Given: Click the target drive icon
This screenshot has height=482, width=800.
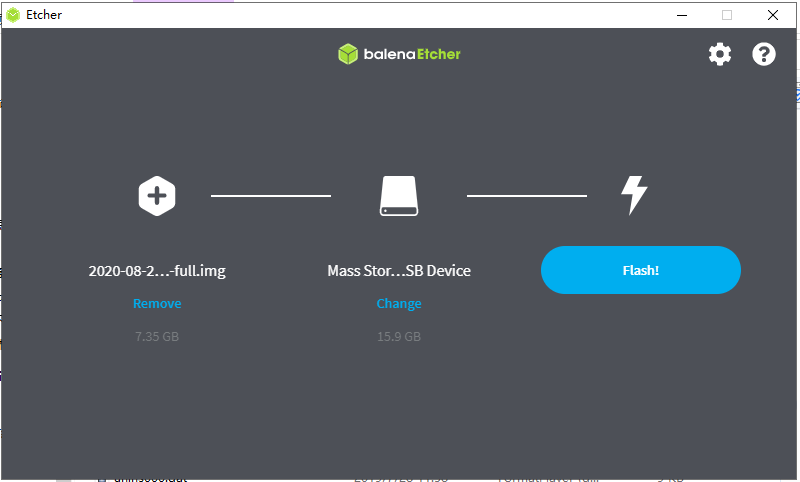Looking at the screenshot, I should pos(398,196).
